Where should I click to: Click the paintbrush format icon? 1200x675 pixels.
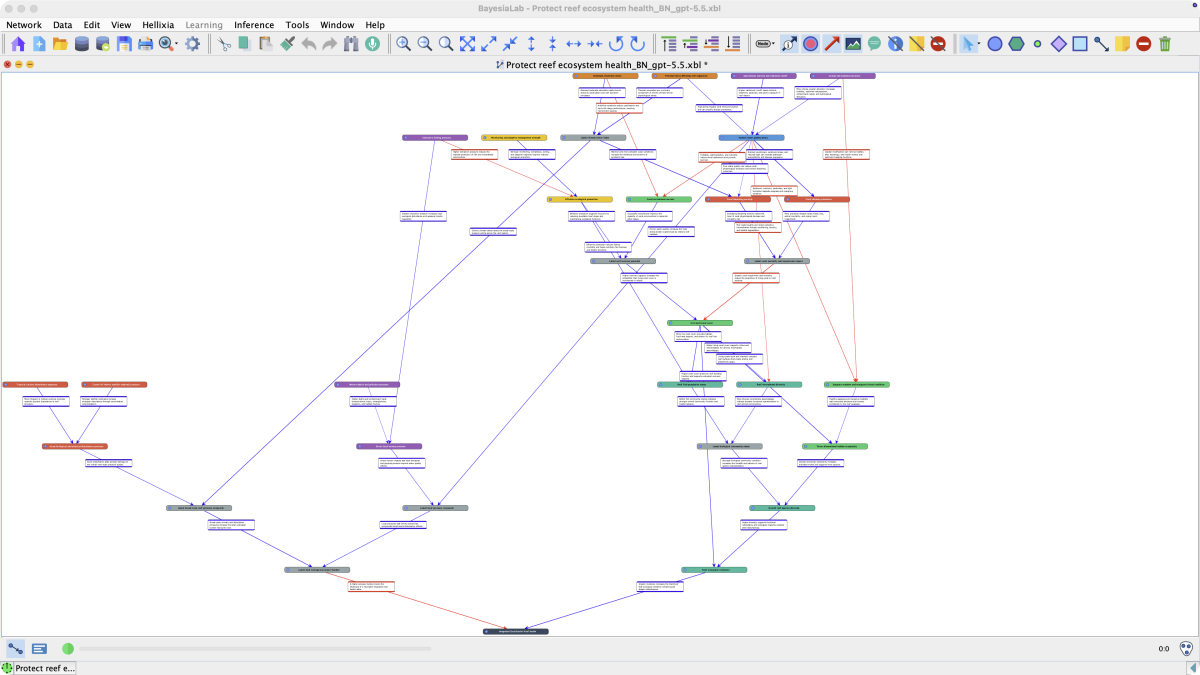[287, 44]
